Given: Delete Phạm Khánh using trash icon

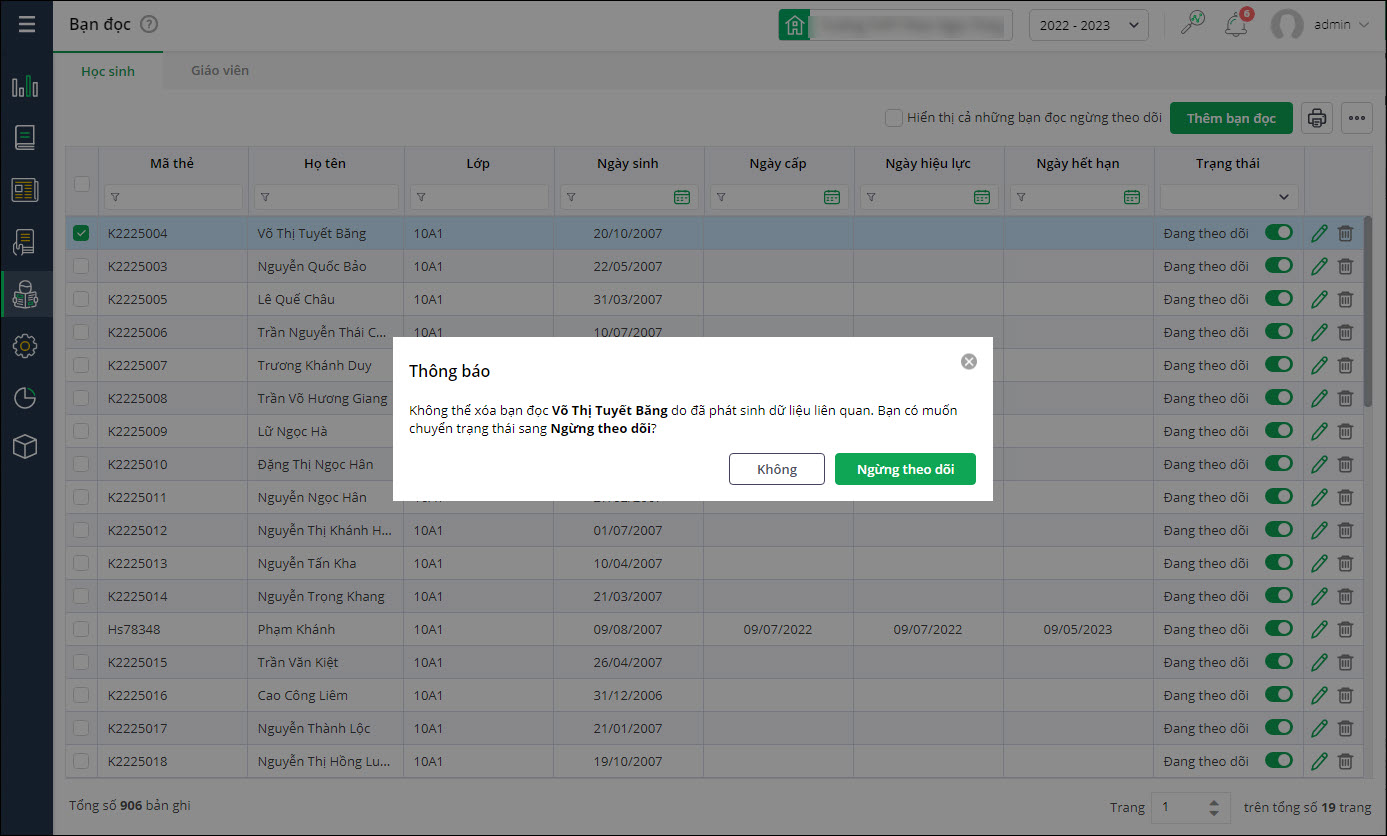Looking at the screenshot, I should (x=1345, y=629).
